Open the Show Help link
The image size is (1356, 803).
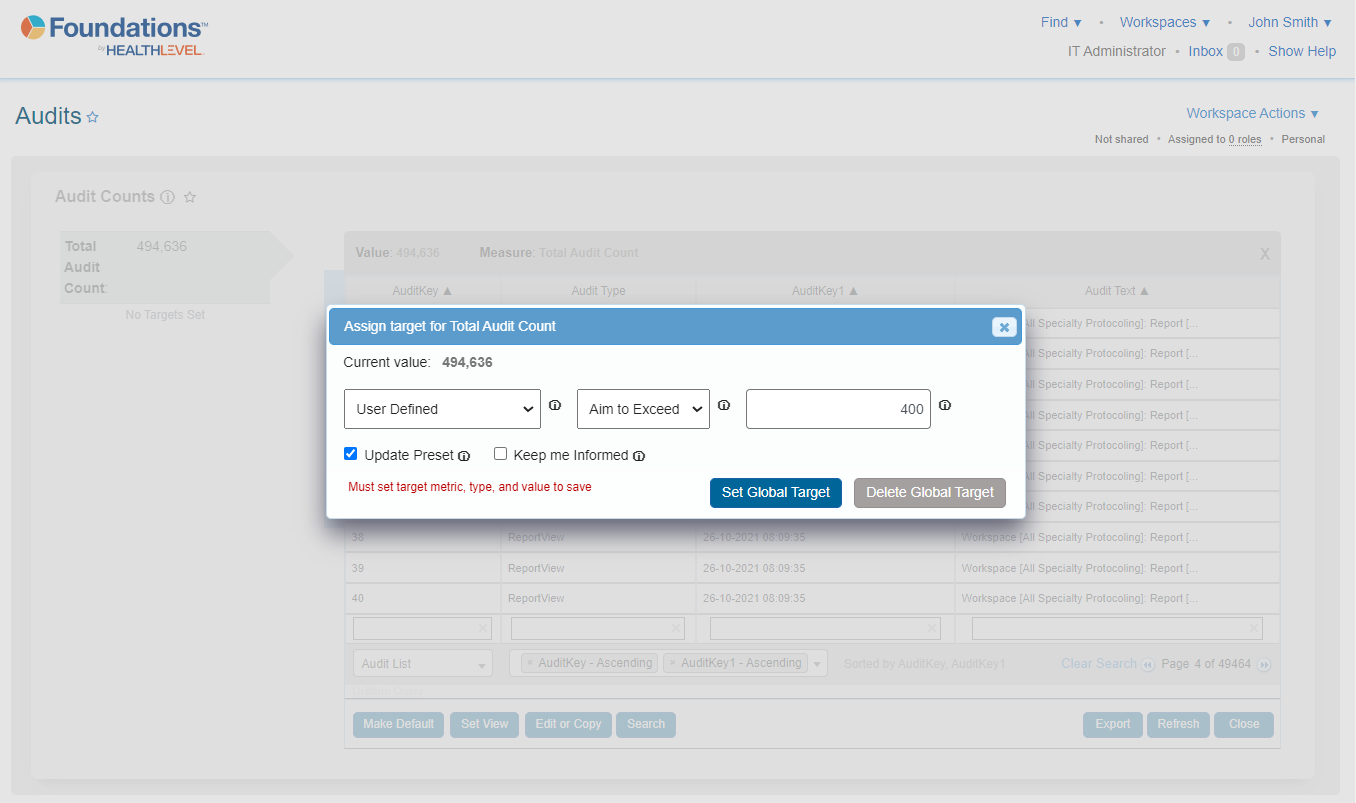click(1302, 51)
